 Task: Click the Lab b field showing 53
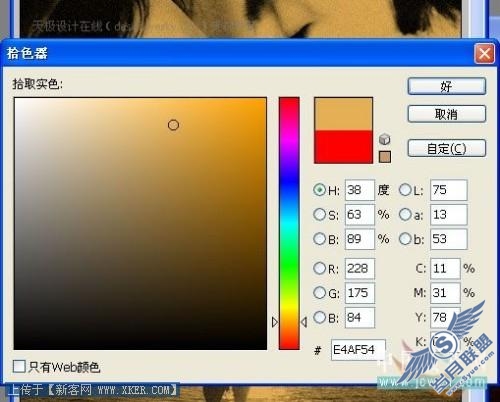pos(449,239)
